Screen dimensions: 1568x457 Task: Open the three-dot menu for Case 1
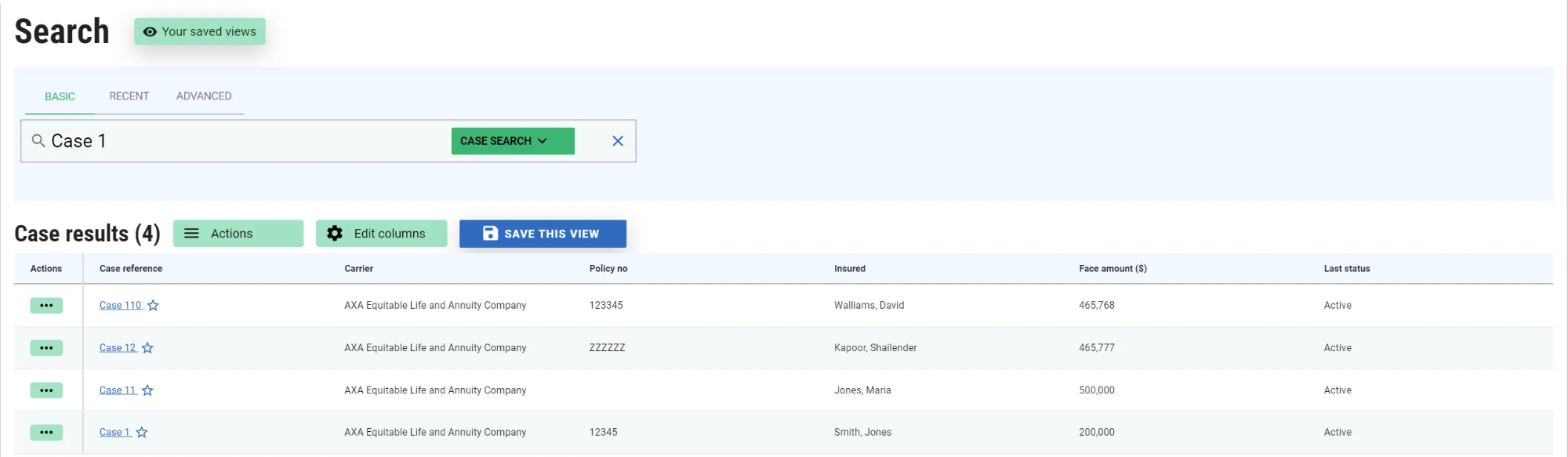(x=46, y=433)
